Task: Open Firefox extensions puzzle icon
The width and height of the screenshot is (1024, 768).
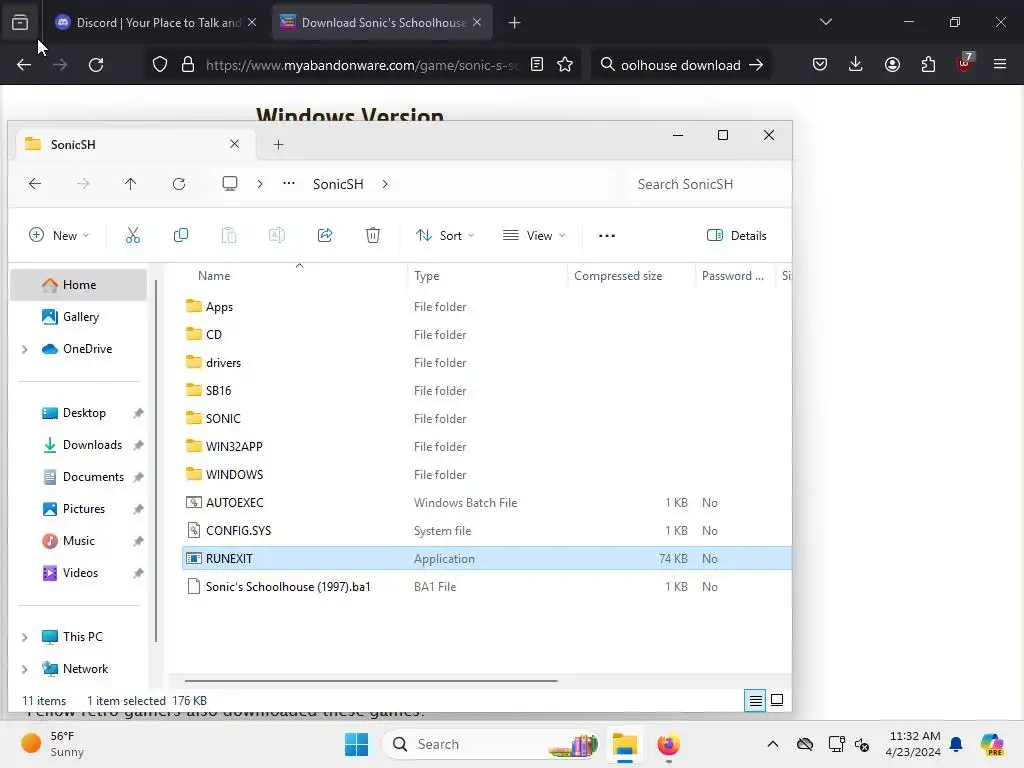Action: (x=929, y=65)
